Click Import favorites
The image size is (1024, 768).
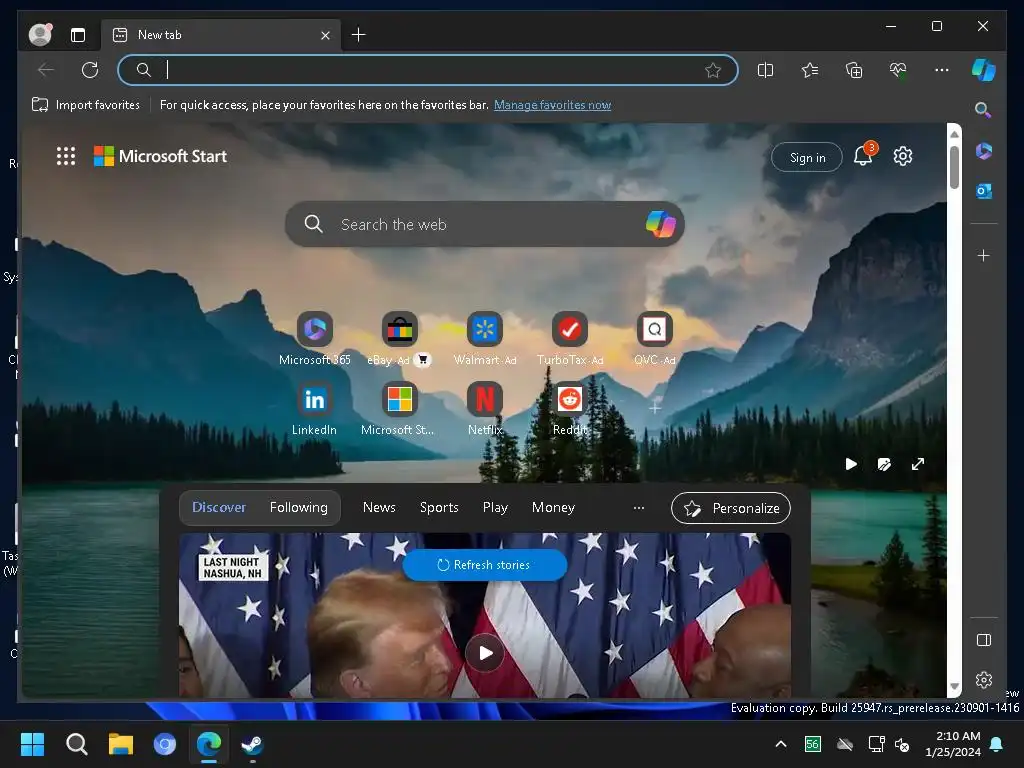[86, 104]
